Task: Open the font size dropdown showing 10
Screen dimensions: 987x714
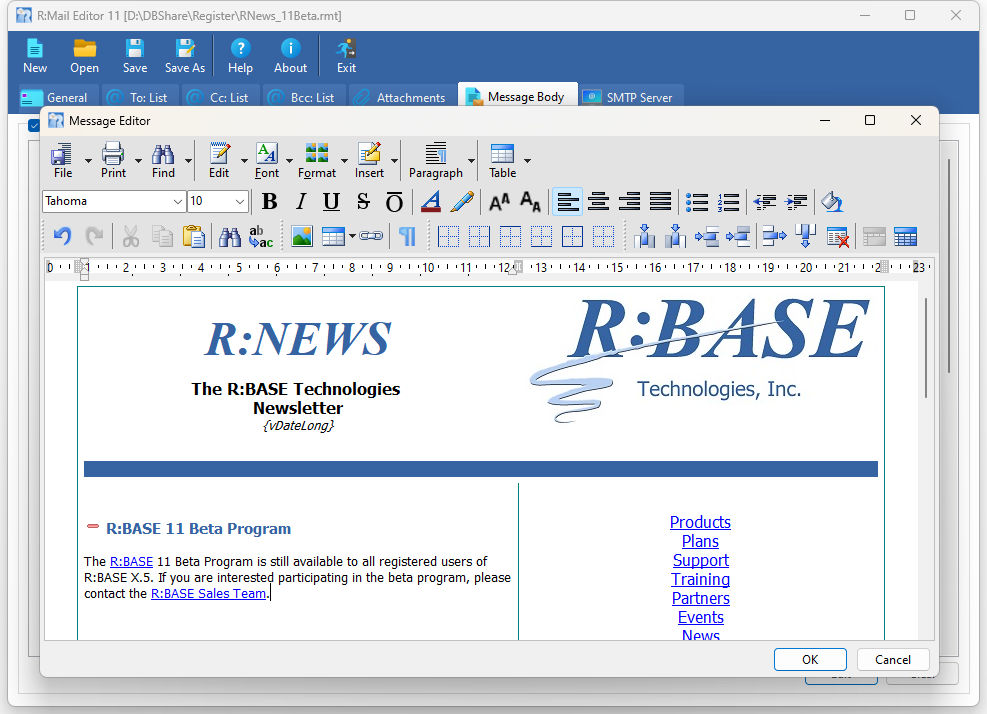Action: tap(240, 201)
